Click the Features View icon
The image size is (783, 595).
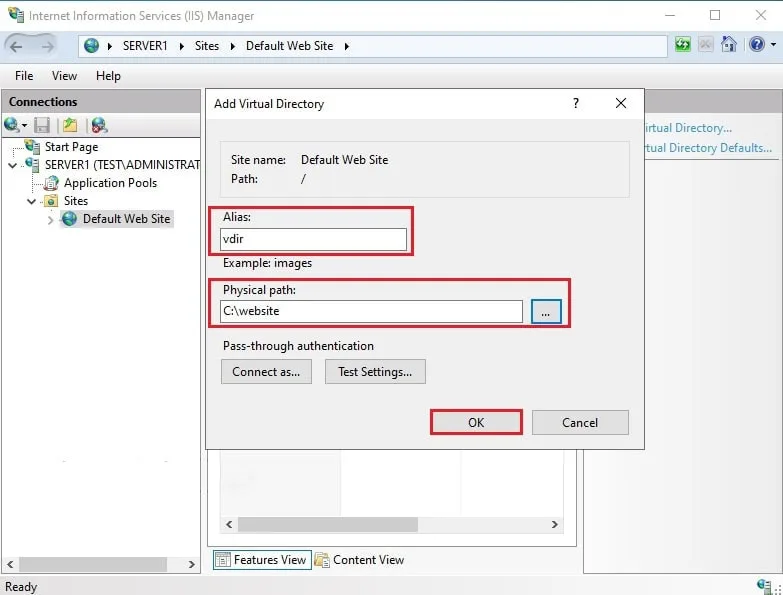pos(222,560)
